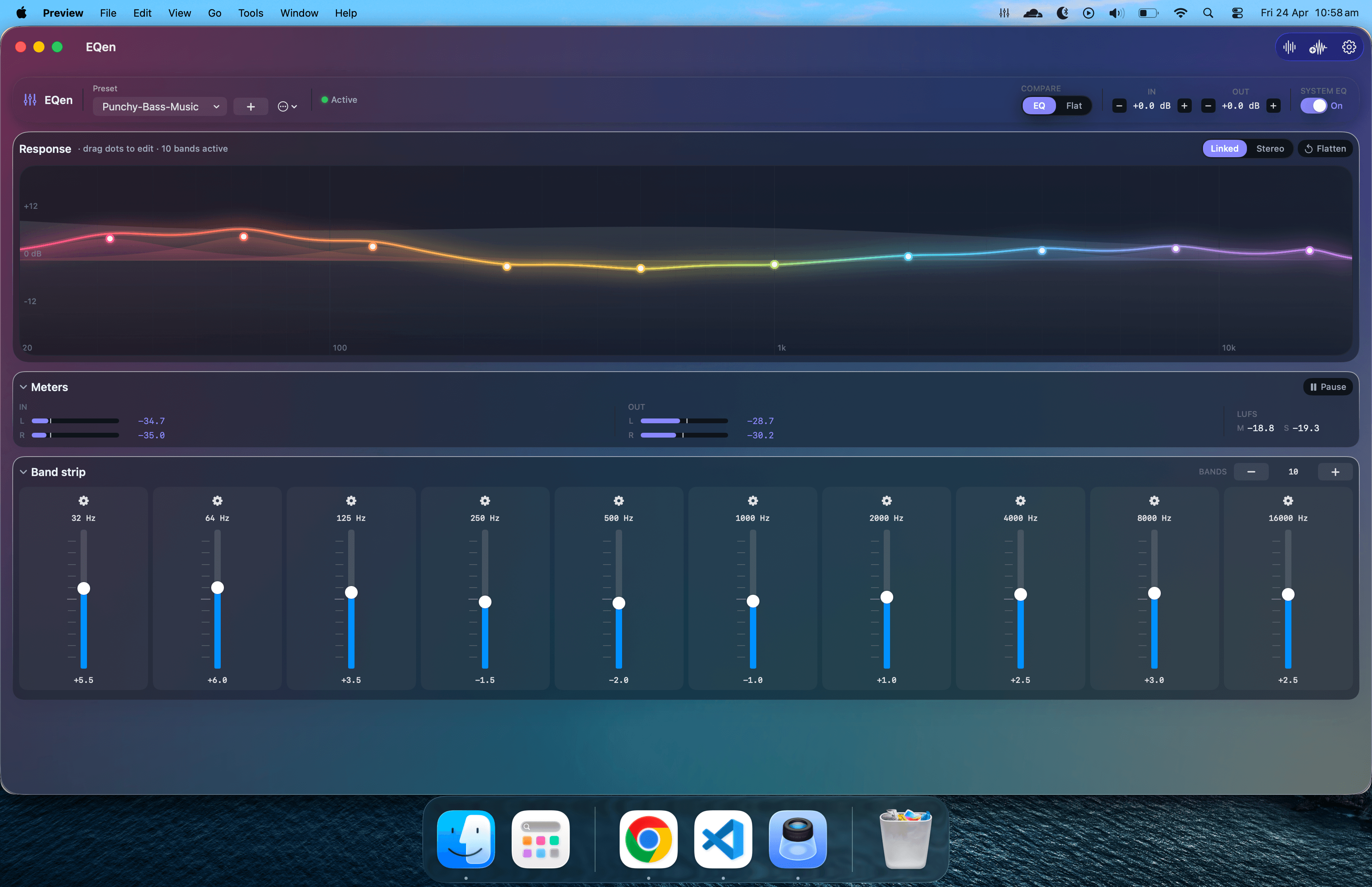Screen dimensions: 1372x887
Task: Collapse the Band strip section
Action: tap(23, 472)
